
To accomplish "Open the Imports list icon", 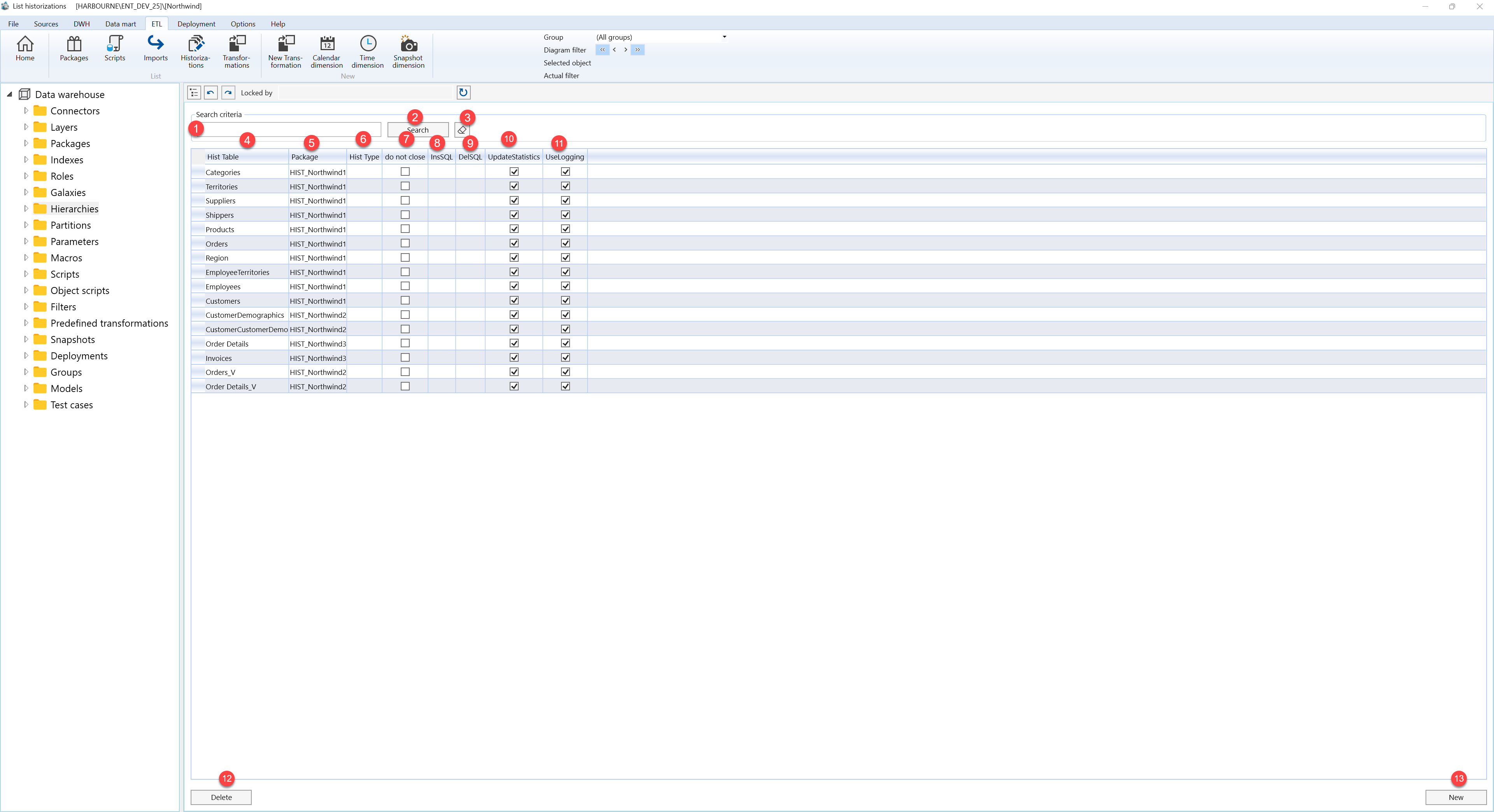I will pos(156,49).
